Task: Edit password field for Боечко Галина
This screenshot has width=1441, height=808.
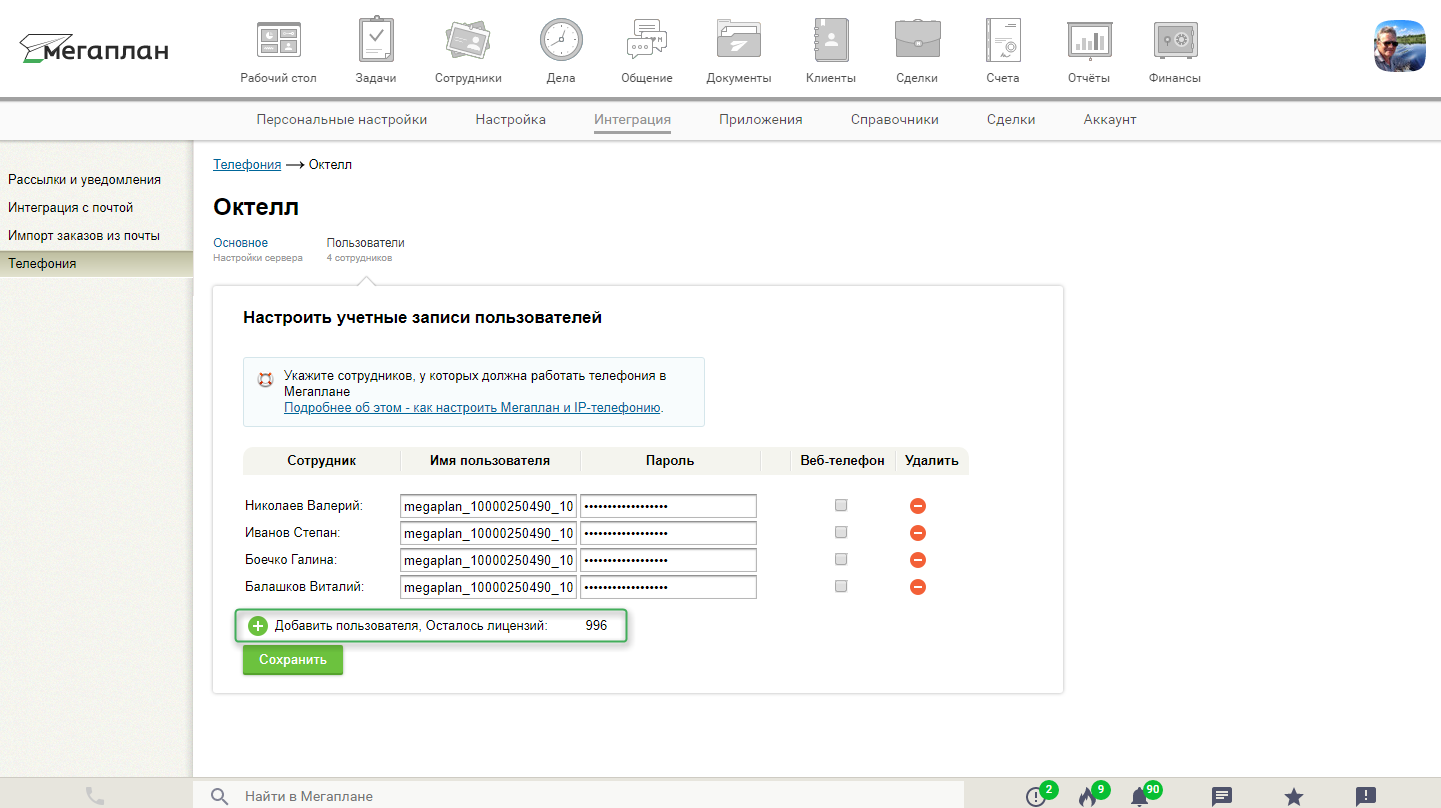Action: tap(668, 560)
